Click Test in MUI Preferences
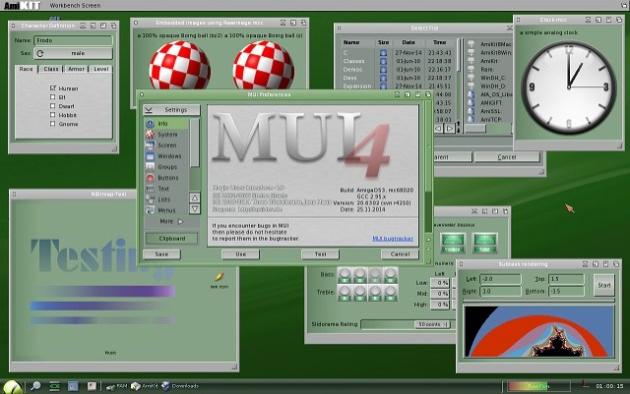Image resolution: width=630 pixels, height=394 pixels. click(320, 254)
